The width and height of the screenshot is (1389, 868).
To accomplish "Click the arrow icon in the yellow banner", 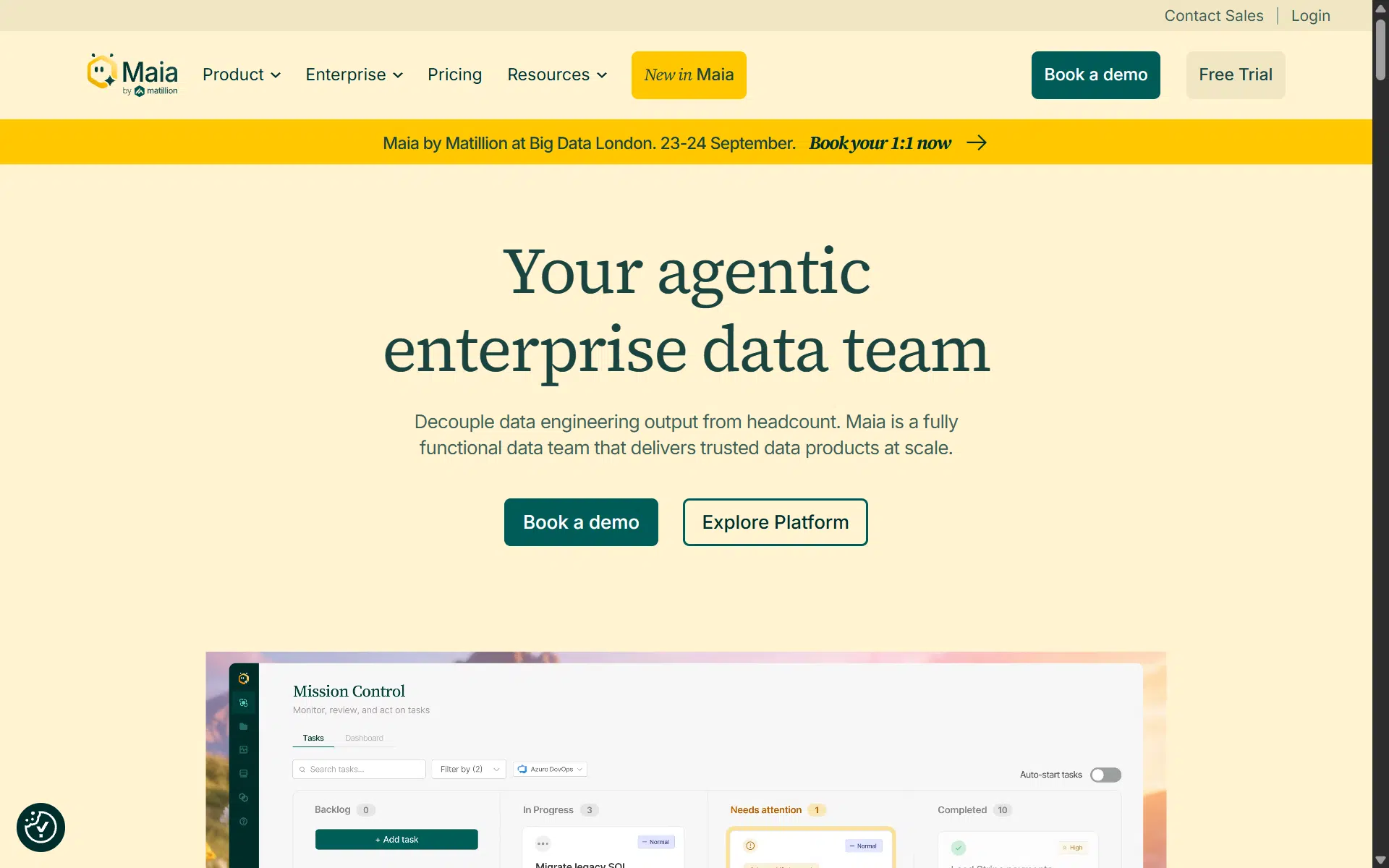I will coord(977,142).
